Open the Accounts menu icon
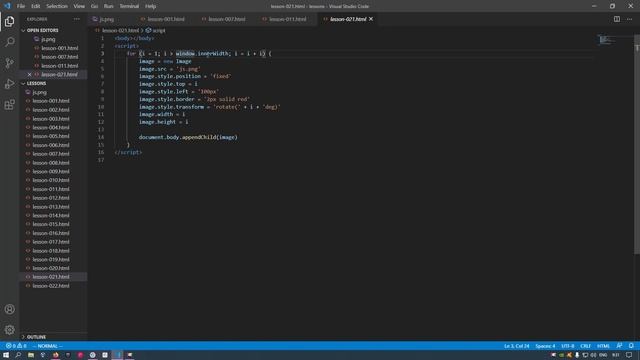Image resolution: width=640 pixels, height=360 pixels. [x=9, y=309]
